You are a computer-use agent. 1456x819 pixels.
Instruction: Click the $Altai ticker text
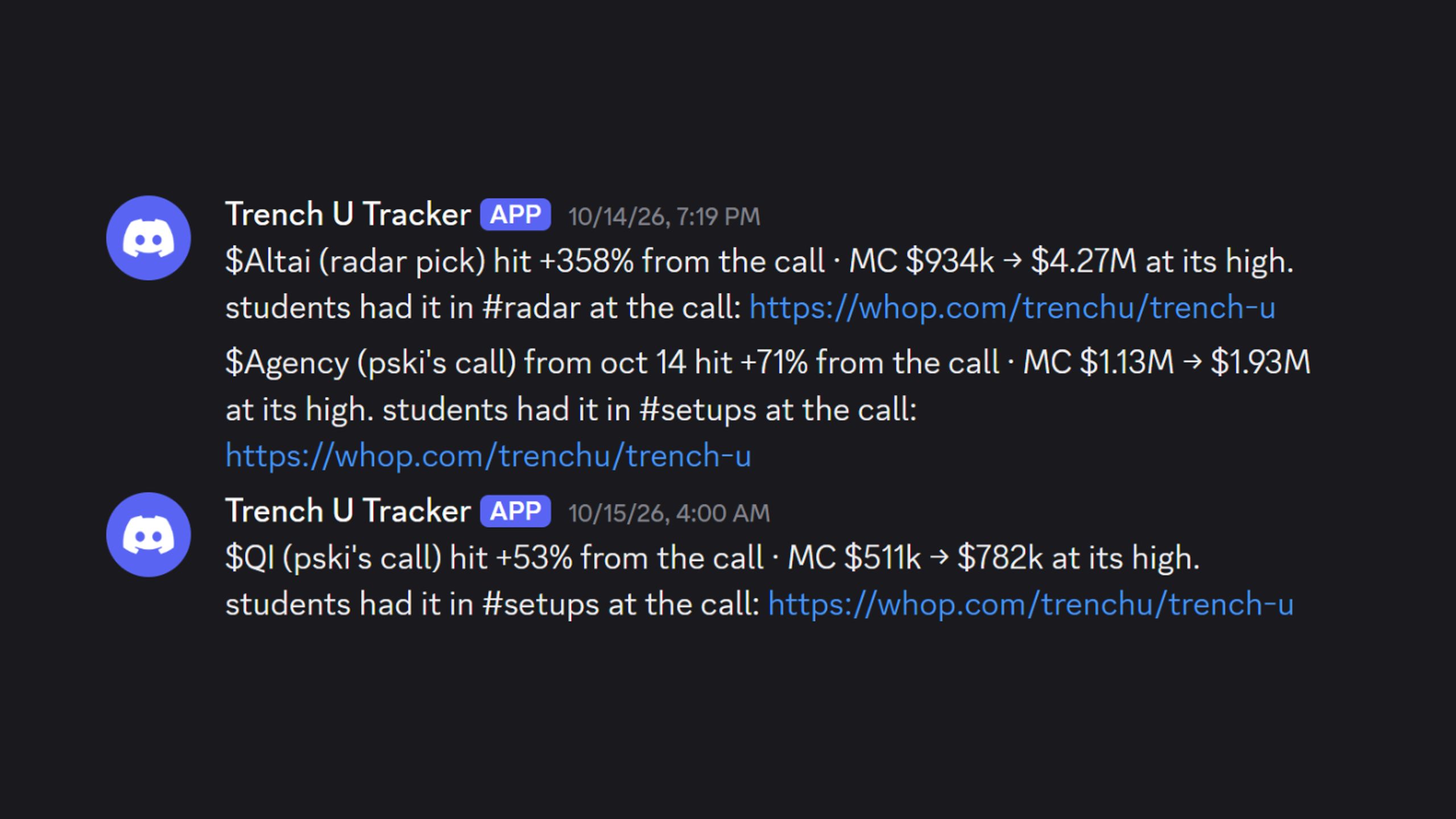point(268,262)
